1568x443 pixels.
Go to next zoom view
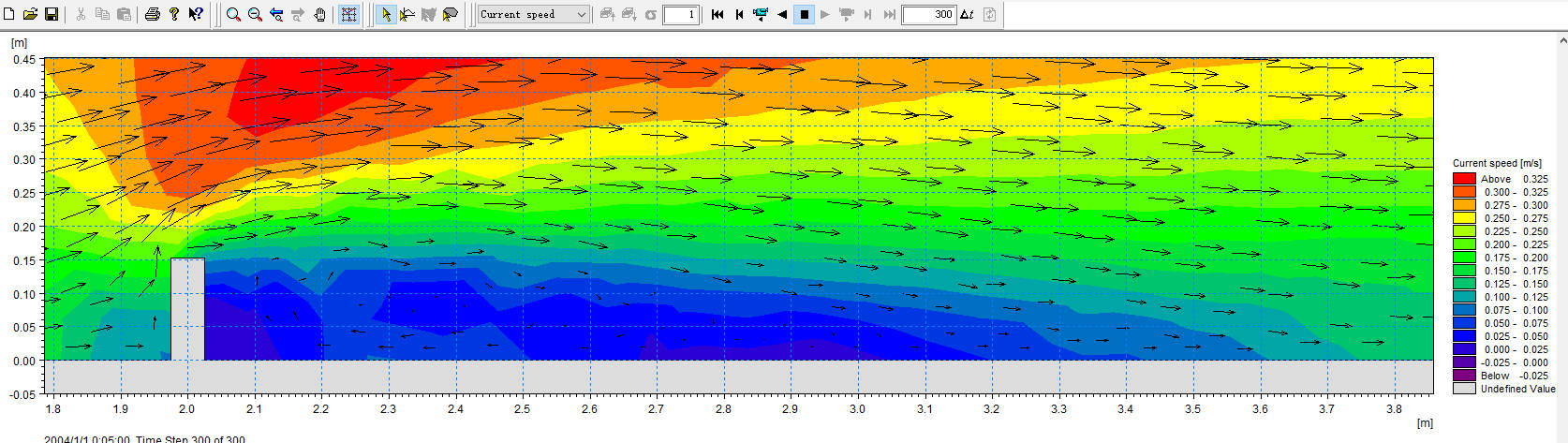(298, 14)
